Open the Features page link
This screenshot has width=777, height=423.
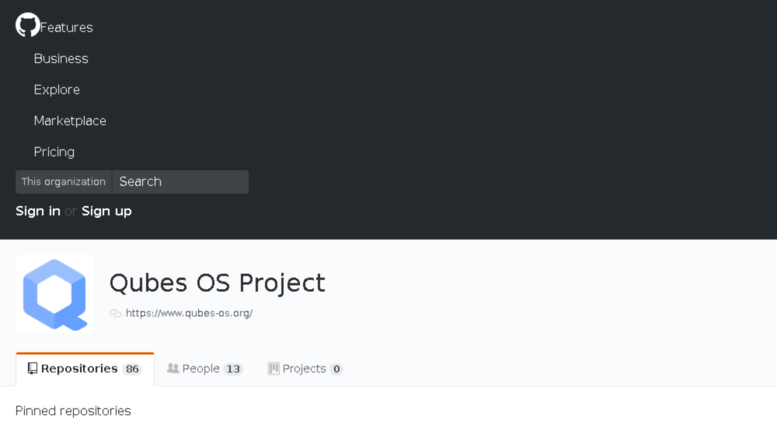[66, 28]
